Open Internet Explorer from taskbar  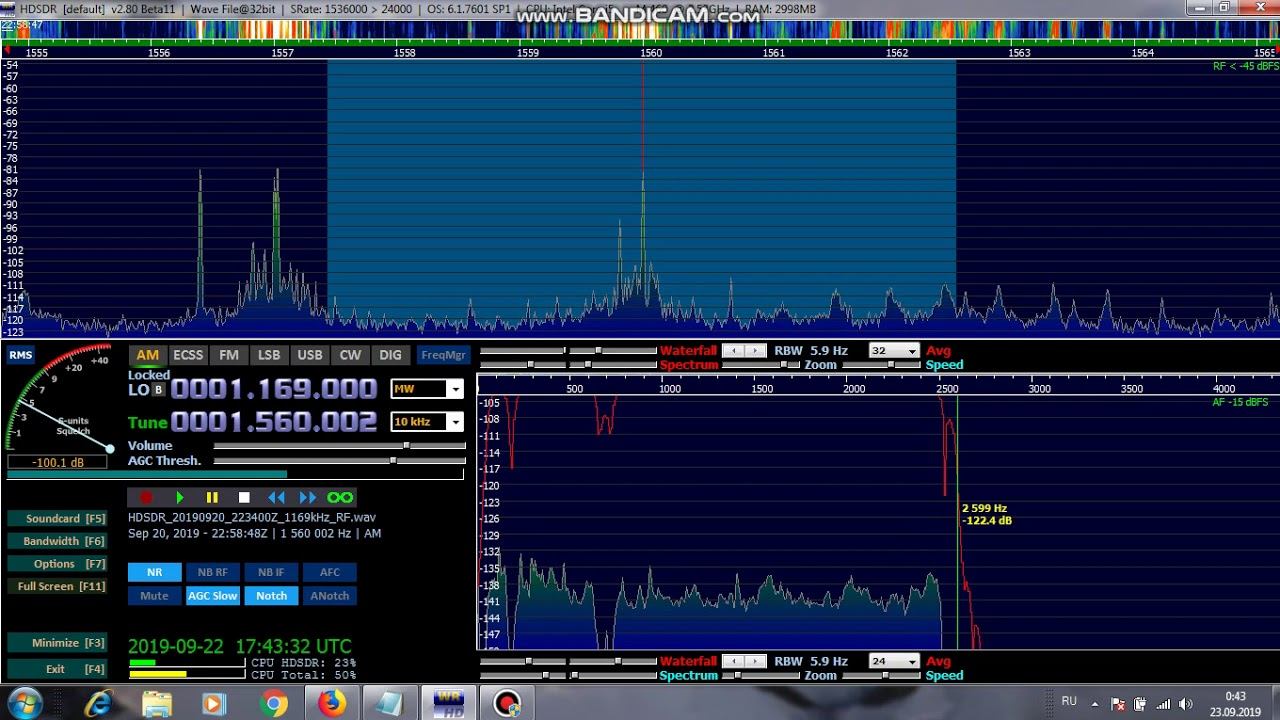tap(99, 703)
